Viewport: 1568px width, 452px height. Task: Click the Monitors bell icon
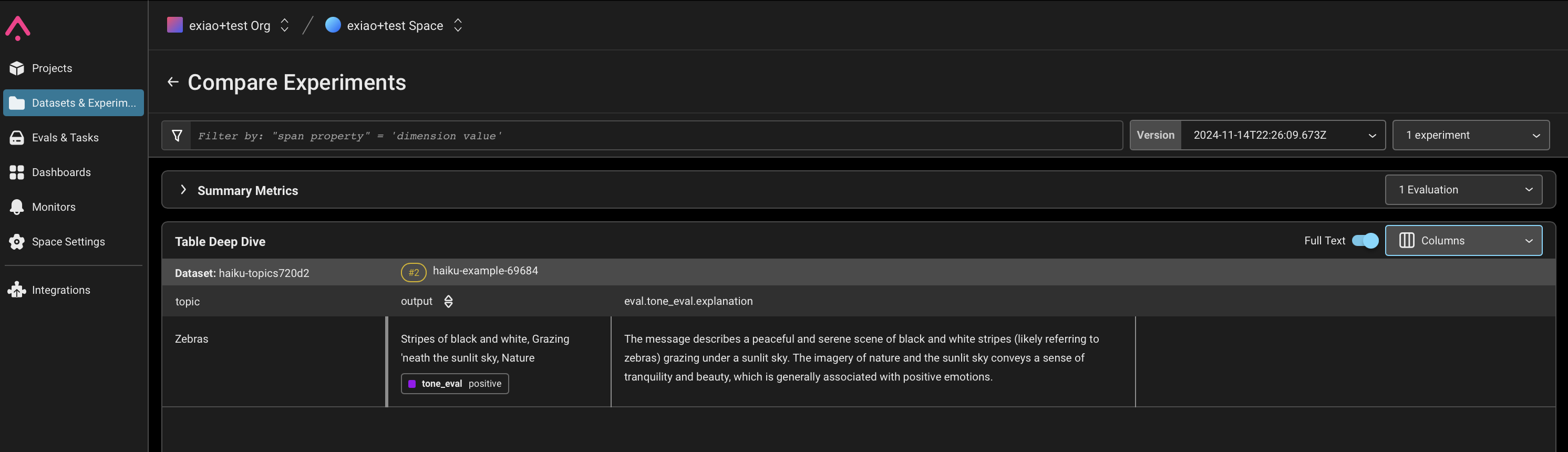point(17,207)
